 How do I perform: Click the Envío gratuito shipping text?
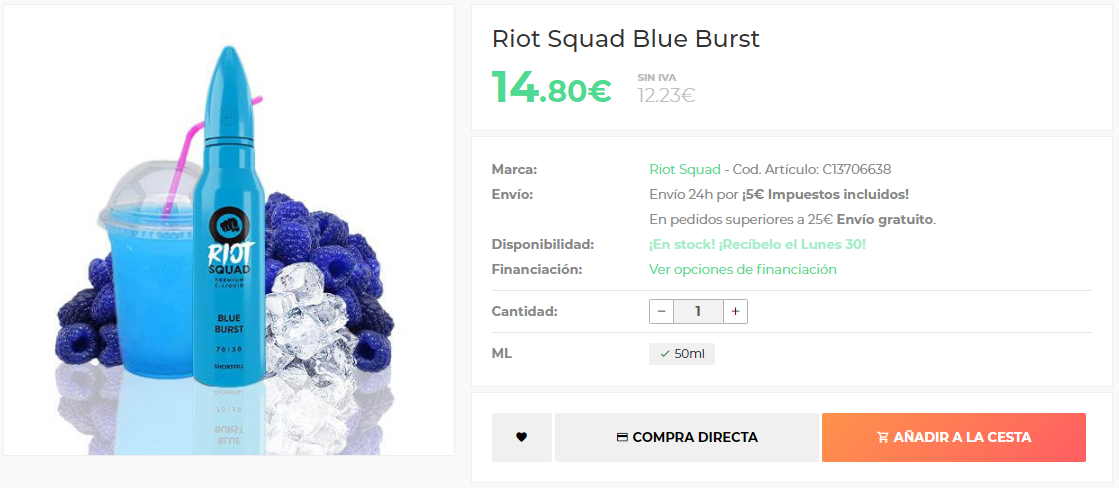pos(885,220)
